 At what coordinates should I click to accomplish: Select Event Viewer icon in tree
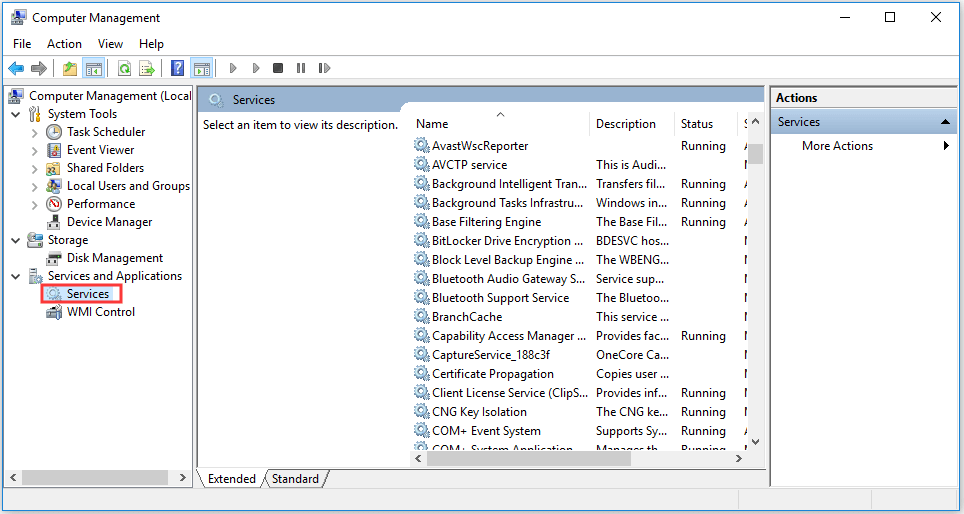(x=54, y=150)
